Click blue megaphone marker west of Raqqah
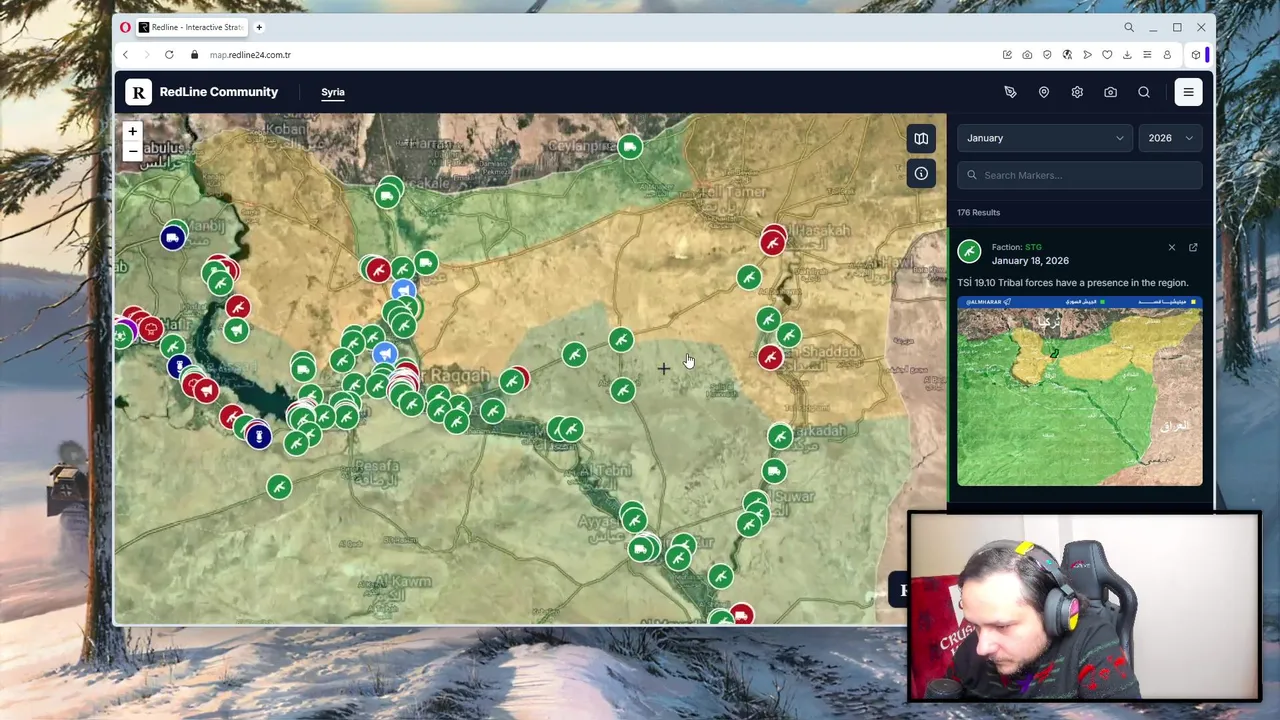 (x=385, y=354)
